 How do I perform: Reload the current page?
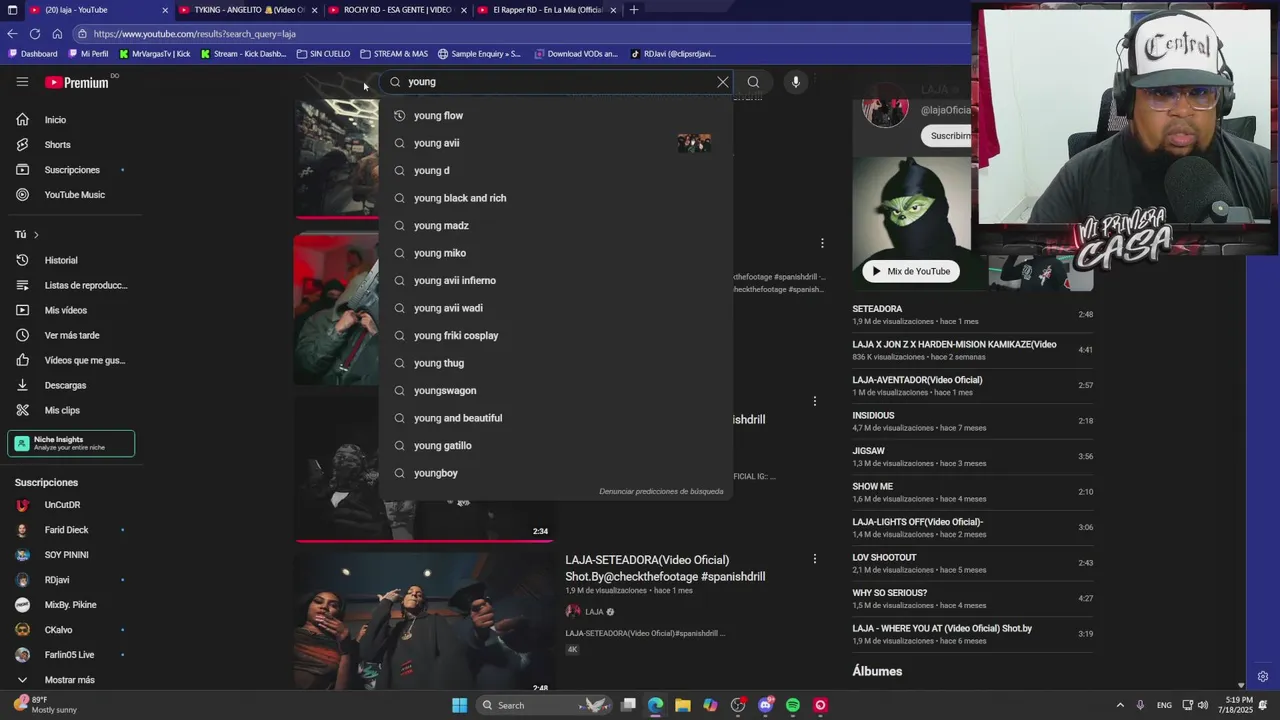click(35, 34)
